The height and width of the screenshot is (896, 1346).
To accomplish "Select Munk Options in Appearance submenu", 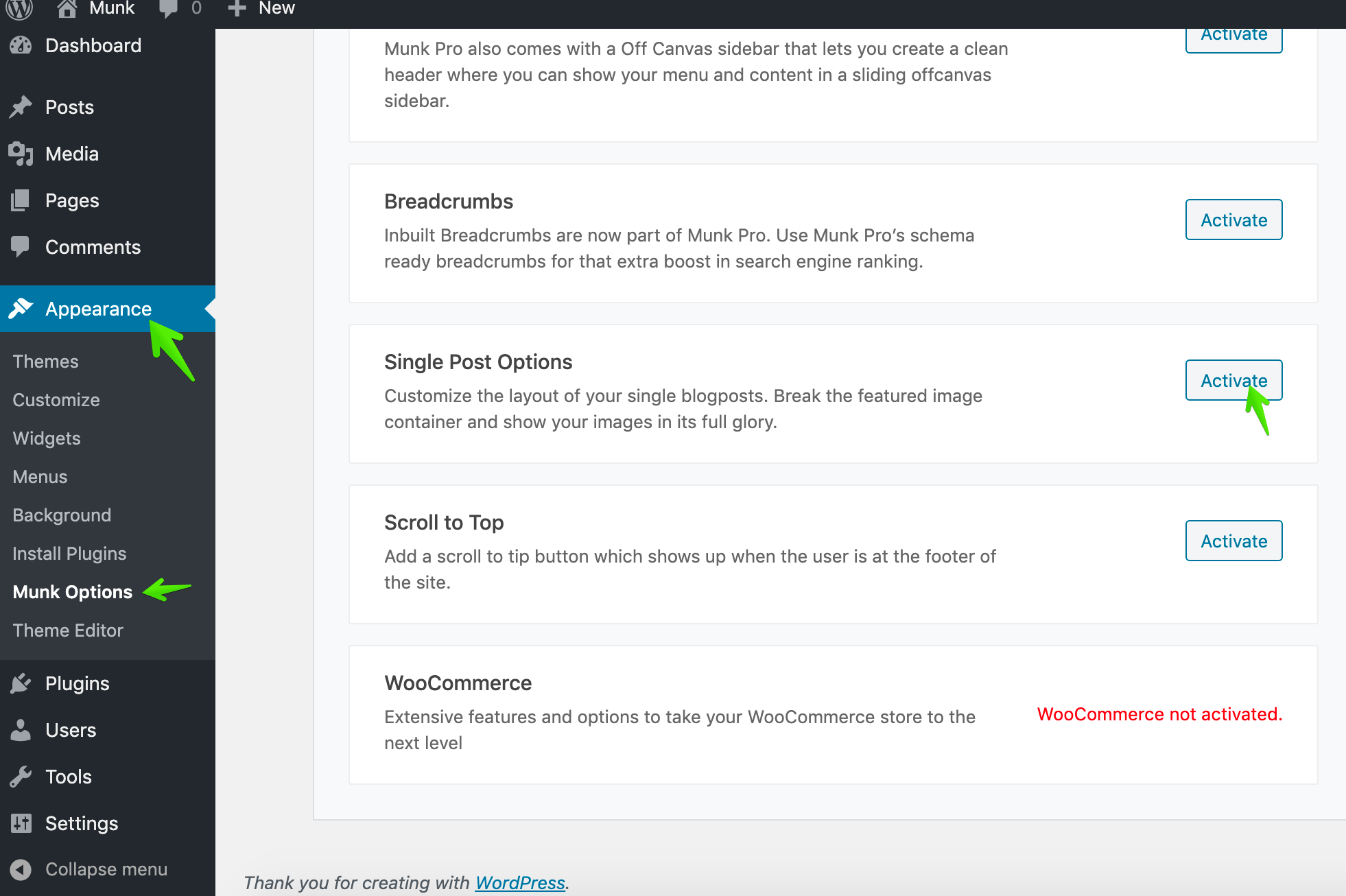I will [73, 592].
